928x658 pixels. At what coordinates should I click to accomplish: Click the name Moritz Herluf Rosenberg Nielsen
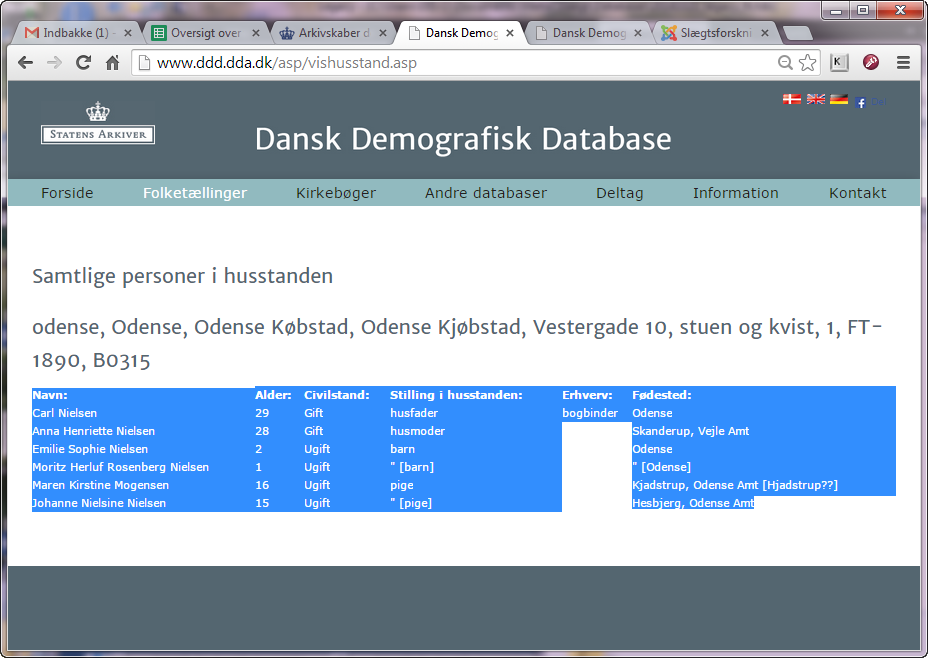tap(120, 467)
